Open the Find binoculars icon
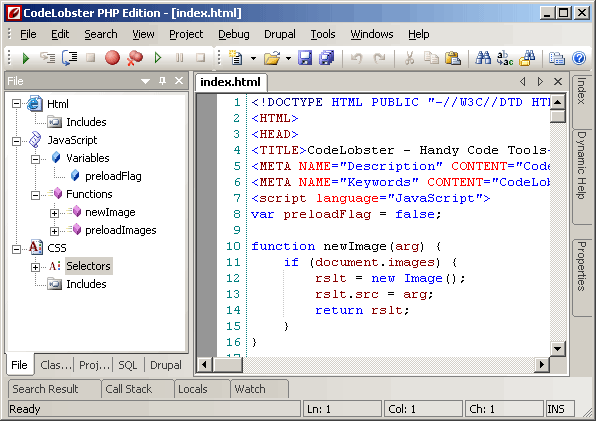 pyautogui.click(x=483, y=58)
